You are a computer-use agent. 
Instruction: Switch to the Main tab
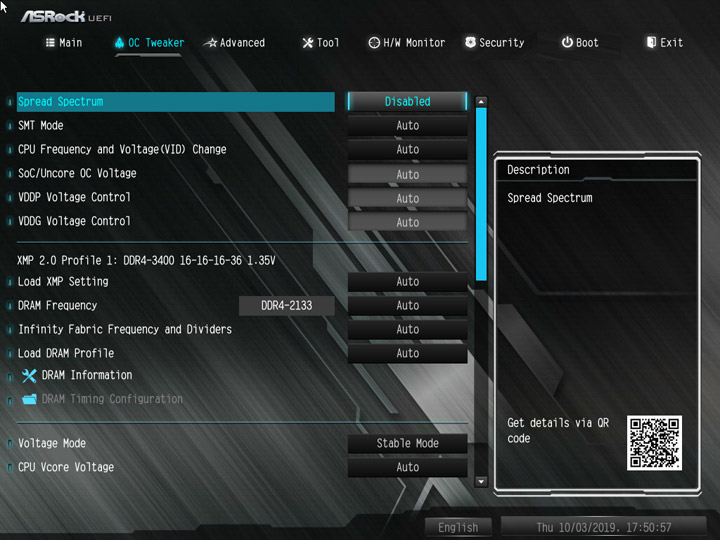[64, 43]
